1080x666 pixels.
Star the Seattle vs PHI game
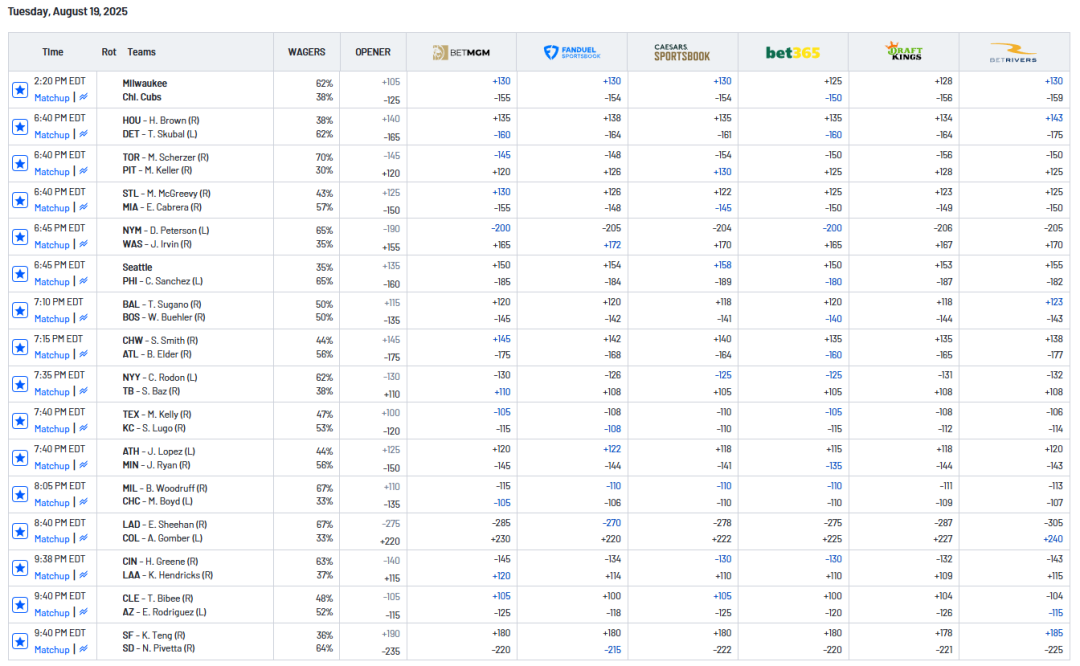(x=20, y=274)
